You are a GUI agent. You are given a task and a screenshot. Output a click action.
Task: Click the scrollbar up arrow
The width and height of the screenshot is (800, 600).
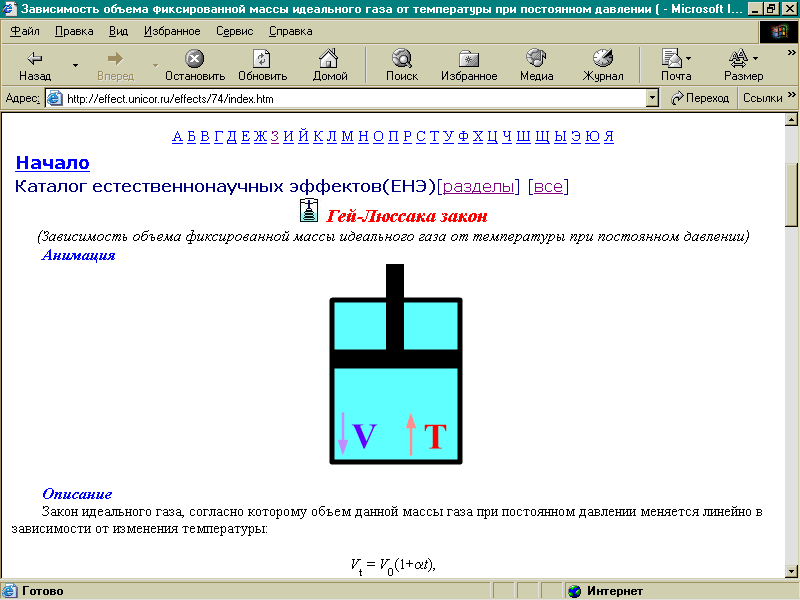coord(791,120)
